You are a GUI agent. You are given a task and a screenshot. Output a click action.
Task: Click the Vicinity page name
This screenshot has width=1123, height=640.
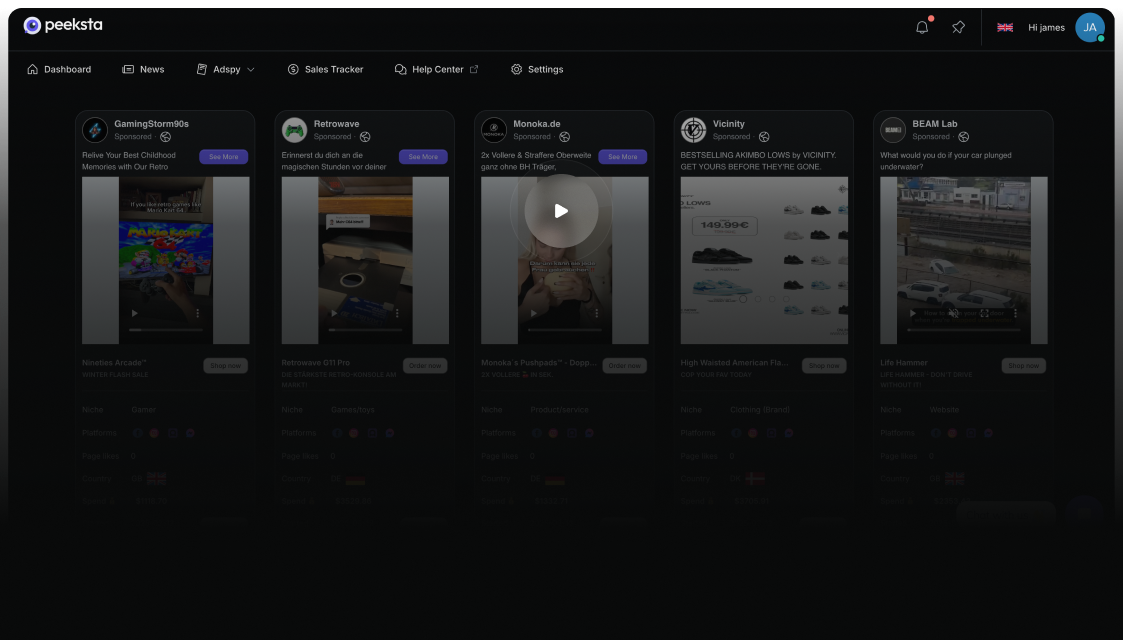[728, 124]
